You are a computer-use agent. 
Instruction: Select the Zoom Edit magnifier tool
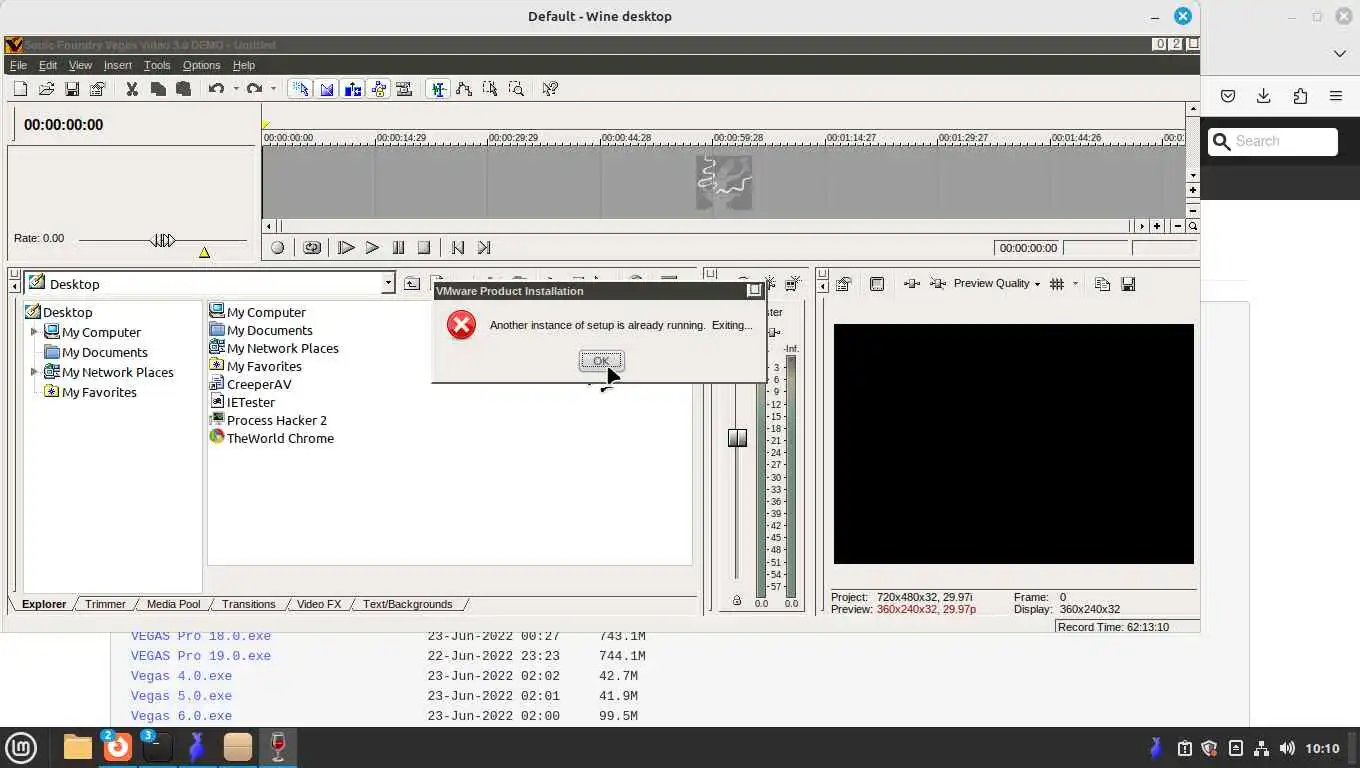click(516, 89)
